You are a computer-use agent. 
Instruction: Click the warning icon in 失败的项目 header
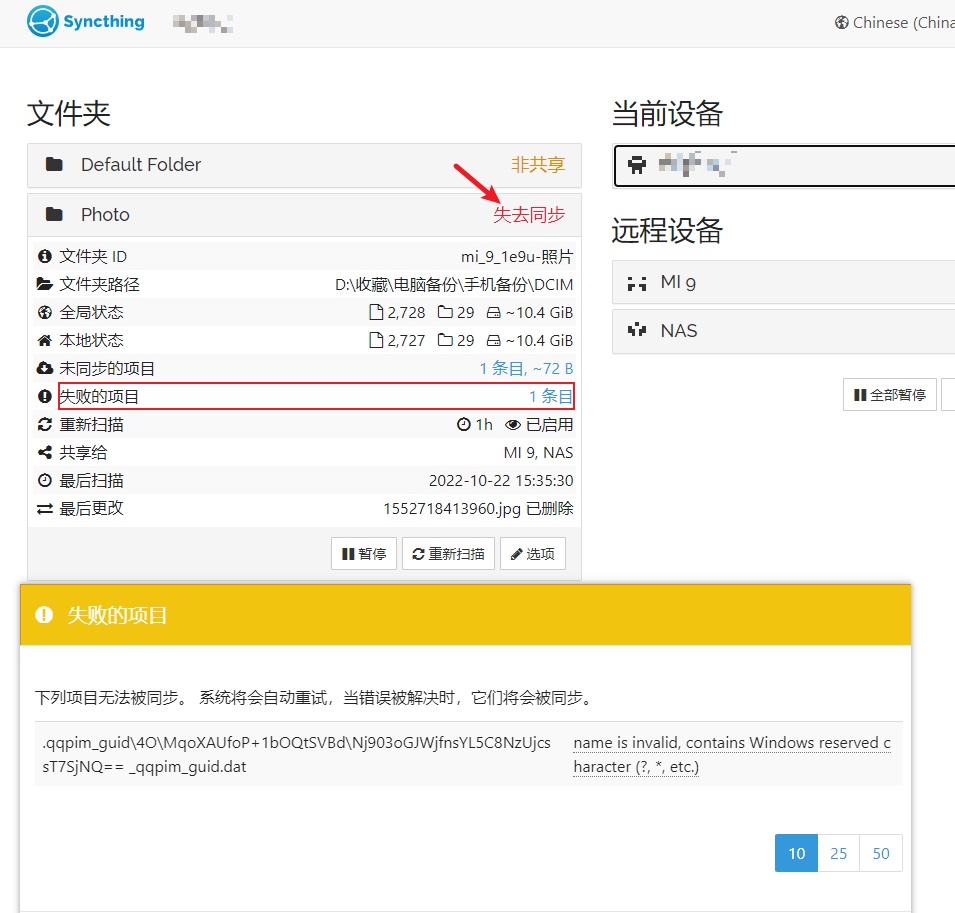(x=44, y=615)
